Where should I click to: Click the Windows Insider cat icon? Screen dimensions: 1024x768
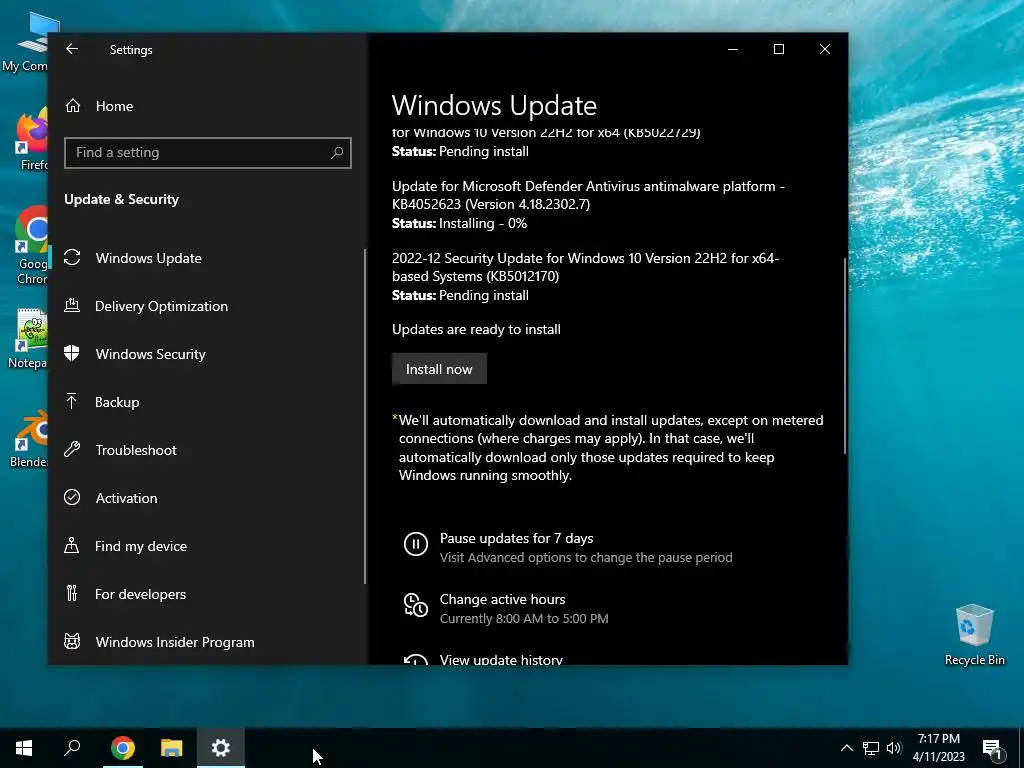click(72, 641)
